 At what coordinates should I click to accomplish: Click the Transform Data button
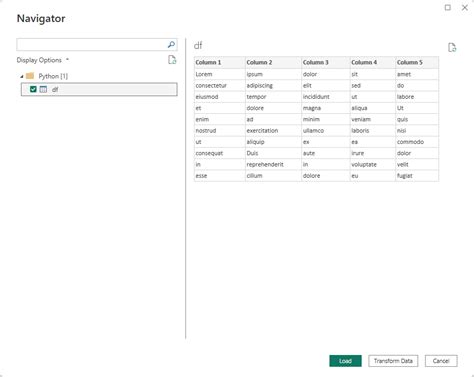point(393,361)
